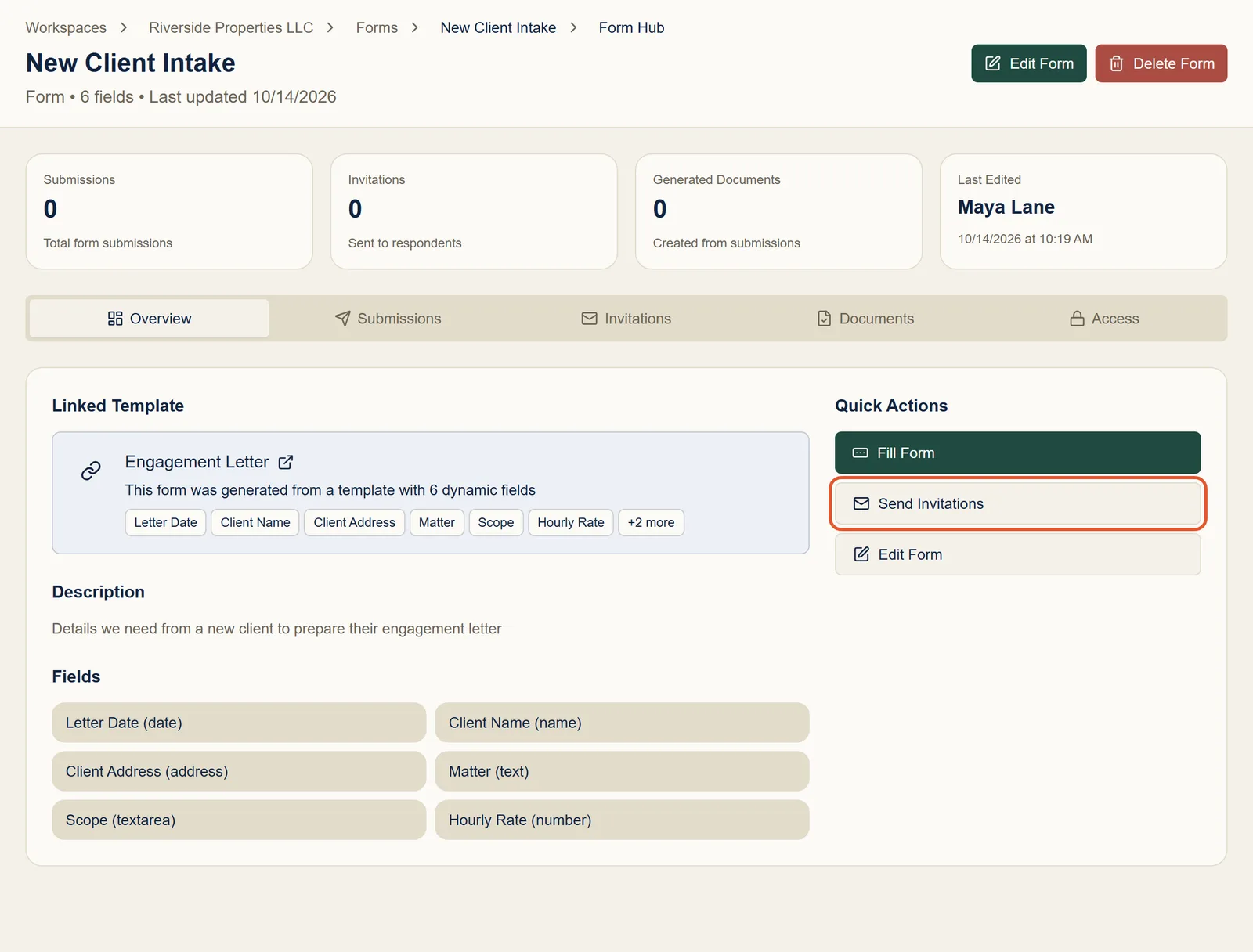Click the envelope icon in Send Invitations

(861, 503)
